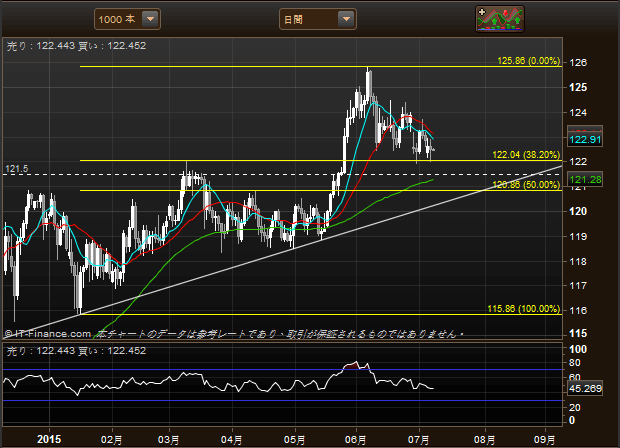Click the cyan 122.91 price tag
This screenshot has width=620, height=448.
(585, 140)
